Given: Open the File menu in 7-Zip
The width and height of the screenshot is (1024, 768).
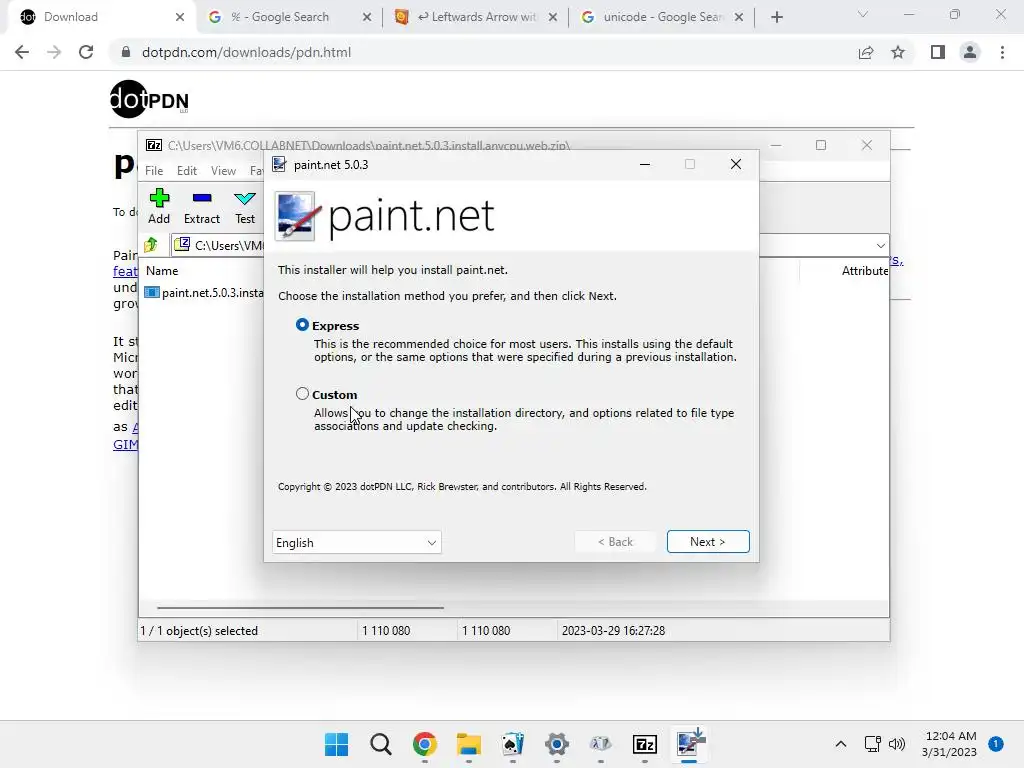Looking at the screenshot, I should tap(154, 170).
